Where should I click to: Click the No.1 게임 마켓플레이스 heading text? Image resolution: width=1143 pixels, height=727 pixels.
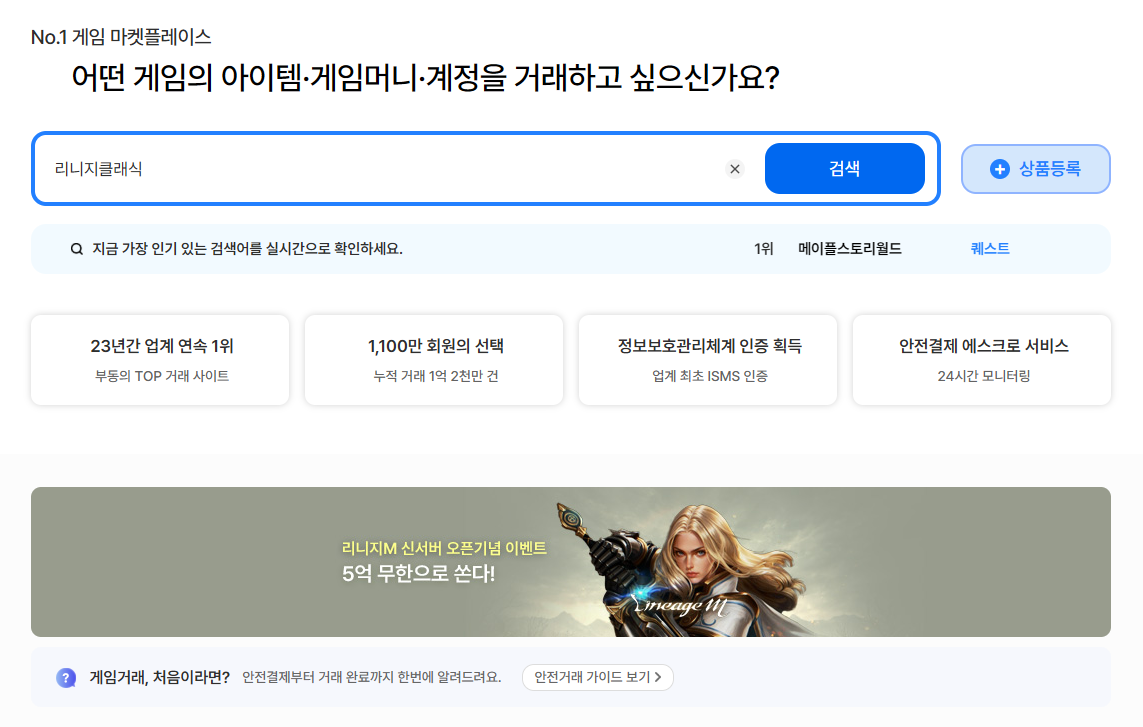121,36
